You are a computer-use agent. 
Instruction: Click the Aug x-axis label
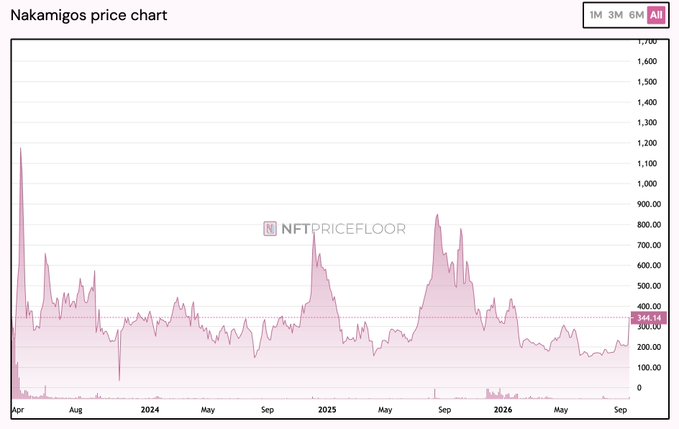coord(75,410)
